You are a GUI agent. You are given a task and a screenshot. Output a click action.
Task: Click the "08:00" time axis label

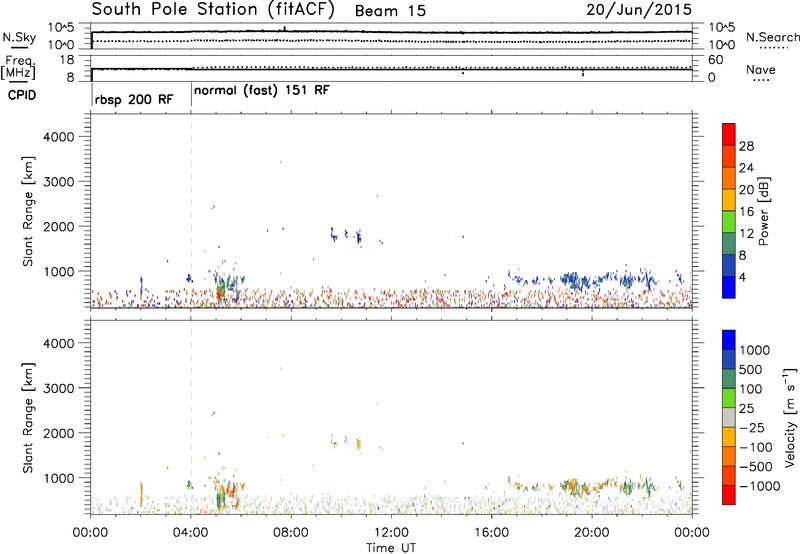(x=291, y=533)
